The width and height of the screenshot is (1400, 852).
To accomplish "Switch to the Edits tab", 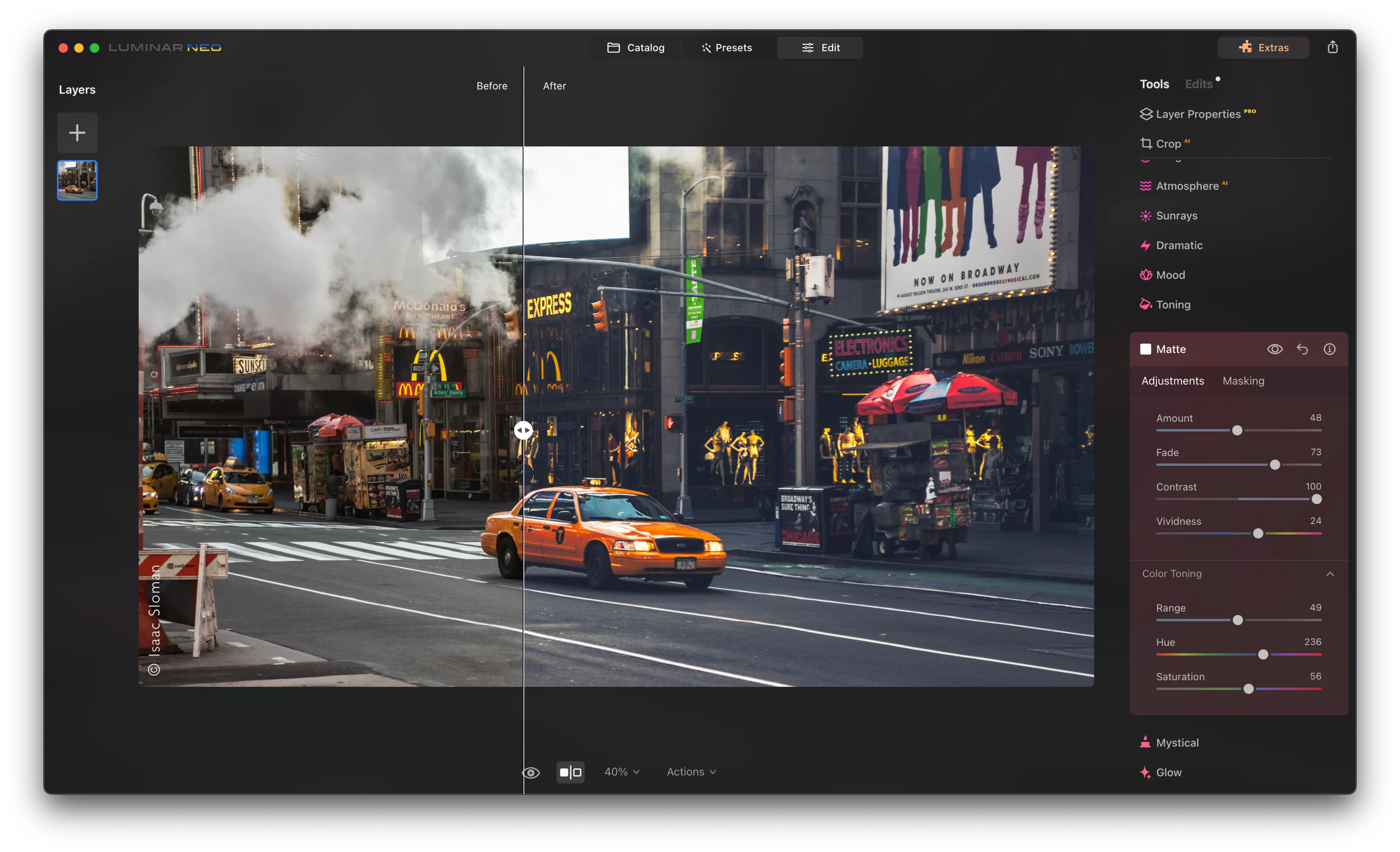I will (x=1198, y=84).
